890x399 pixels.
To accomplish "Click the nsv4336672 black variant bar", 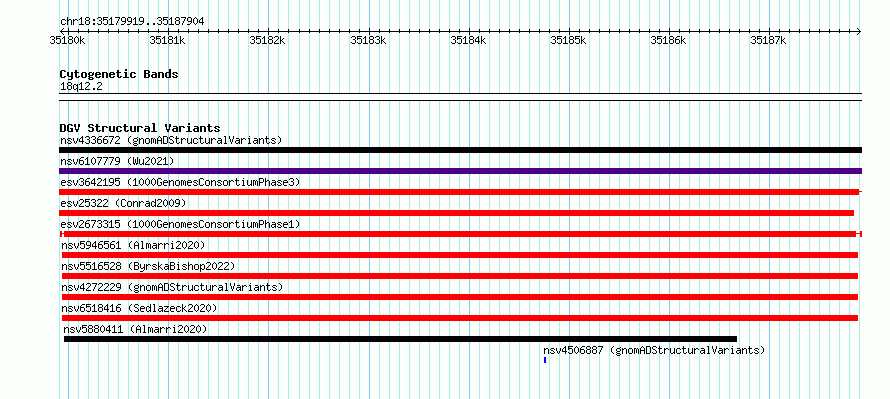I will (460, 150).
